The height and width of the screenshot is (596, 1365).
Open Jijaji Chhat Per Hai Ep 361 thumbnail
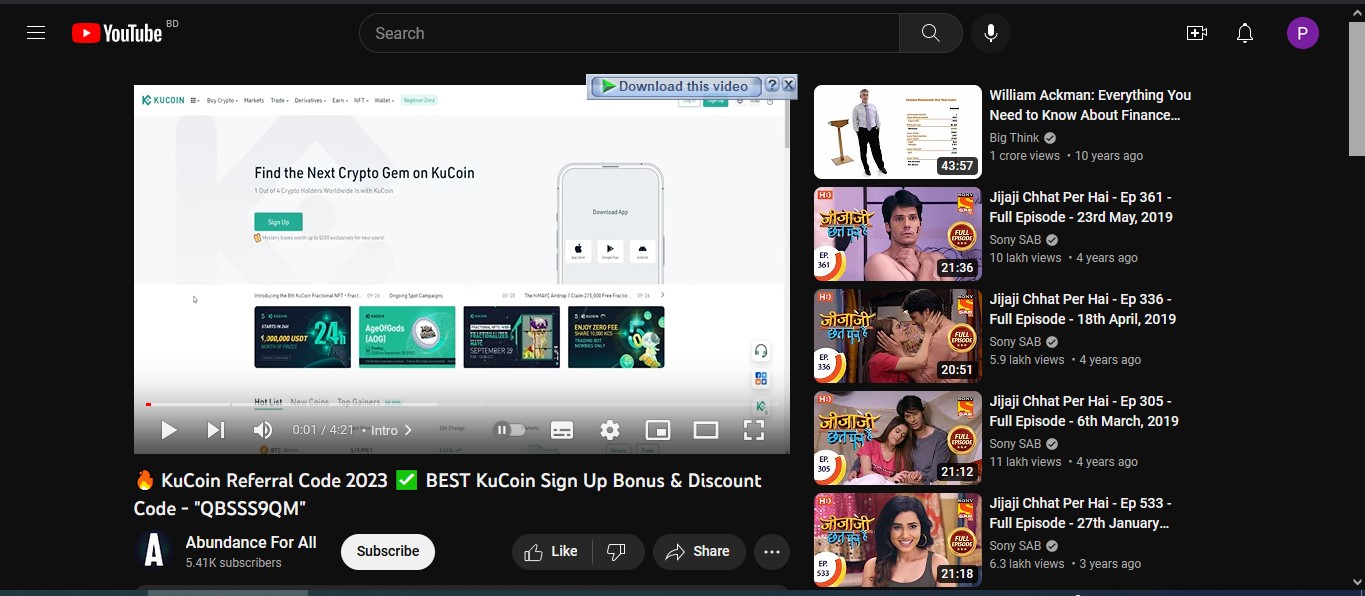point(898,234)
